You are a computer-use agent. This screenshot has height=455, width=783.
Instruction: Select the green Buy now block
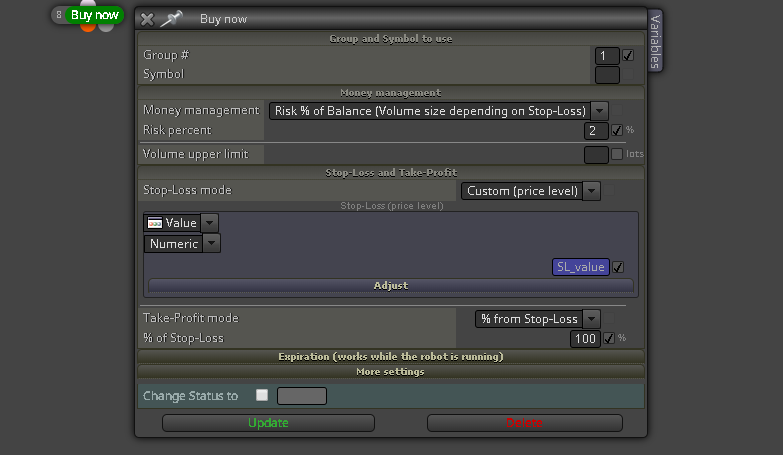click(94, 15)
